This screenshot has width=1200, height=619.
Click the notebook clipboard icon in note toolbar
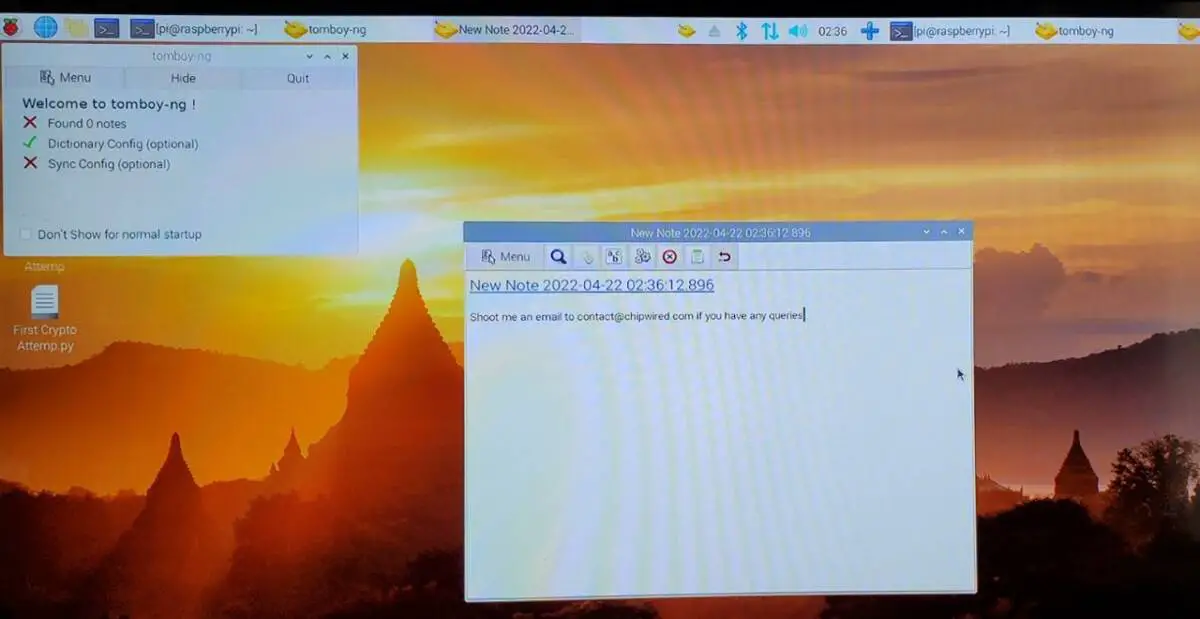[697, 257]
